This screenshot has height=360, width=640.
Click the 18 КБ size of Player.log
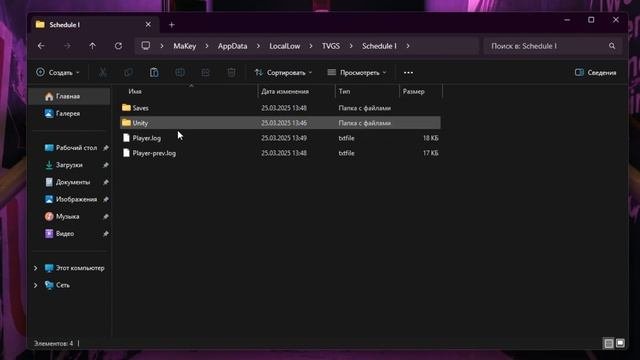(x=431, y=138)
